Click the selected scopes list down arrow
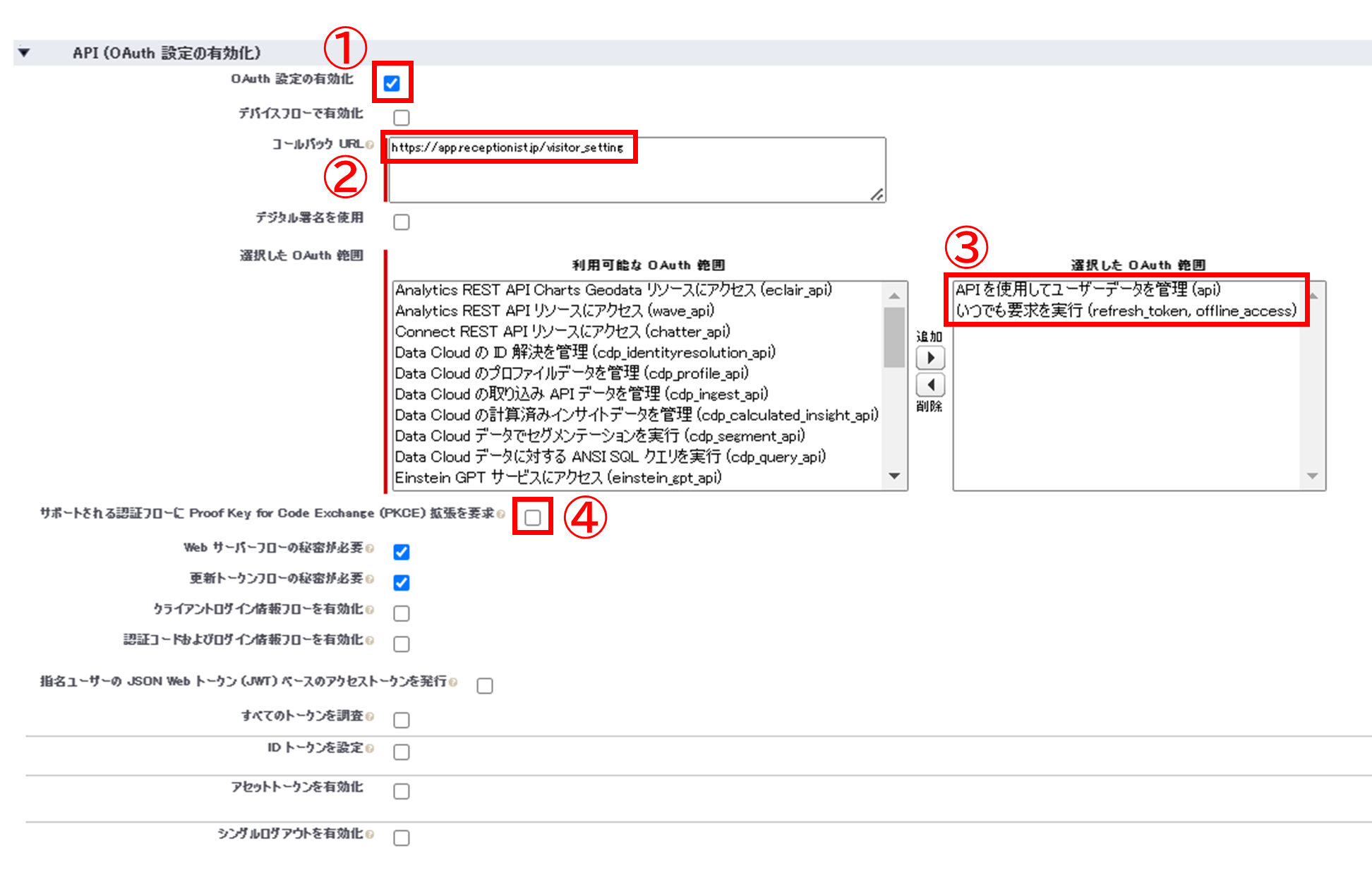 [x=1312, y=476]
